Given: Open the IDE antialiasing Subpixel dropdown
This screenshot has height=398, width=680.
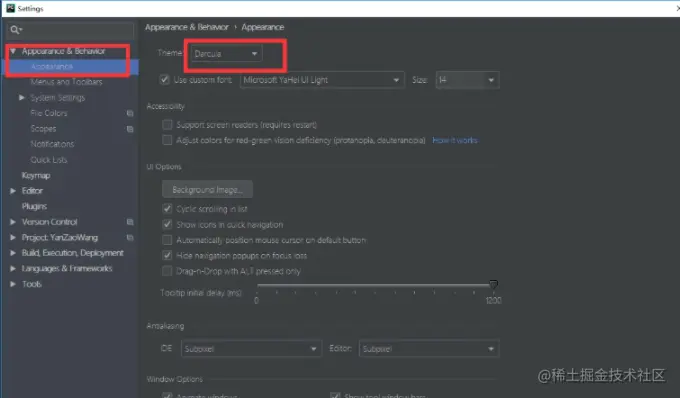Looking at the screenshot, I should coord(251,349).
